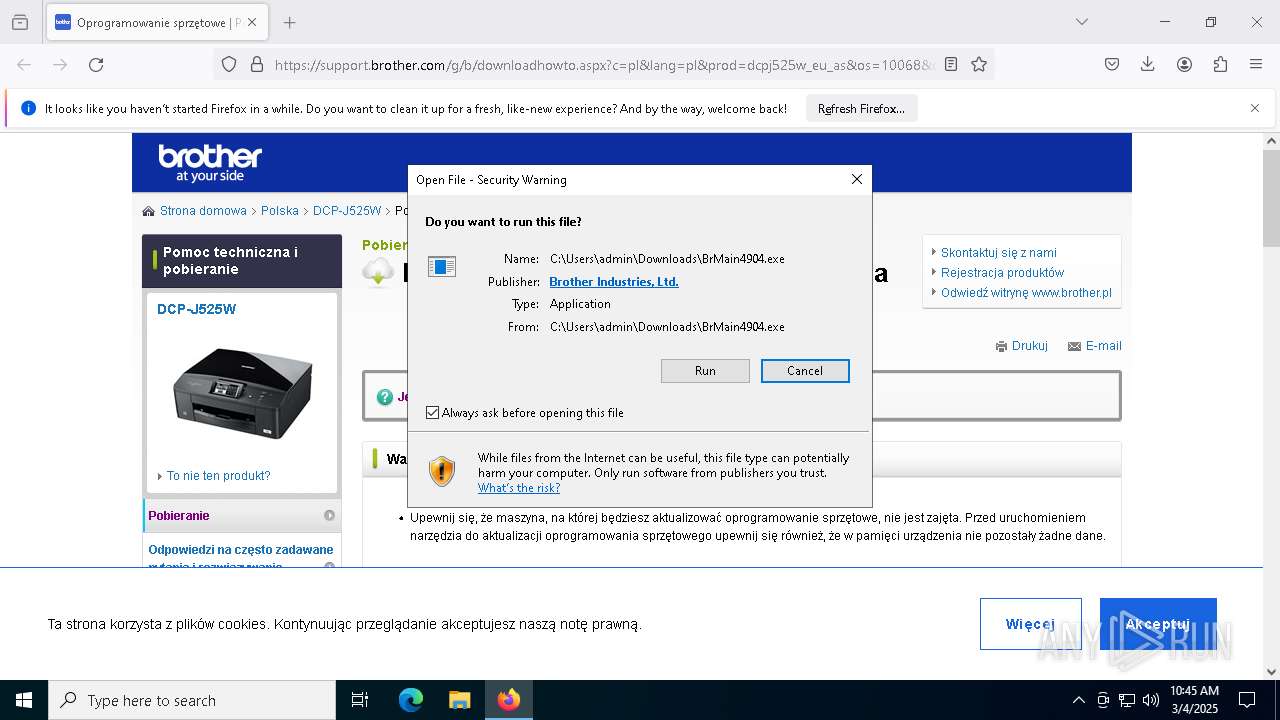Viewport: 1280px width, 720px height.
Task: Go back with the Firefox back arrow
Action: [x=24, y=64]
